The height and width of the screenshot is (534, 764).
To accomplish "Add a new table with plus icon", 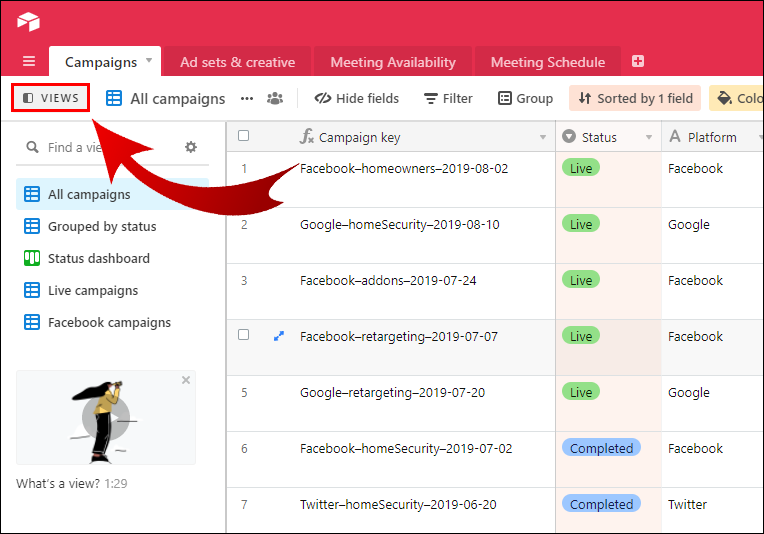I will [638, 62].
